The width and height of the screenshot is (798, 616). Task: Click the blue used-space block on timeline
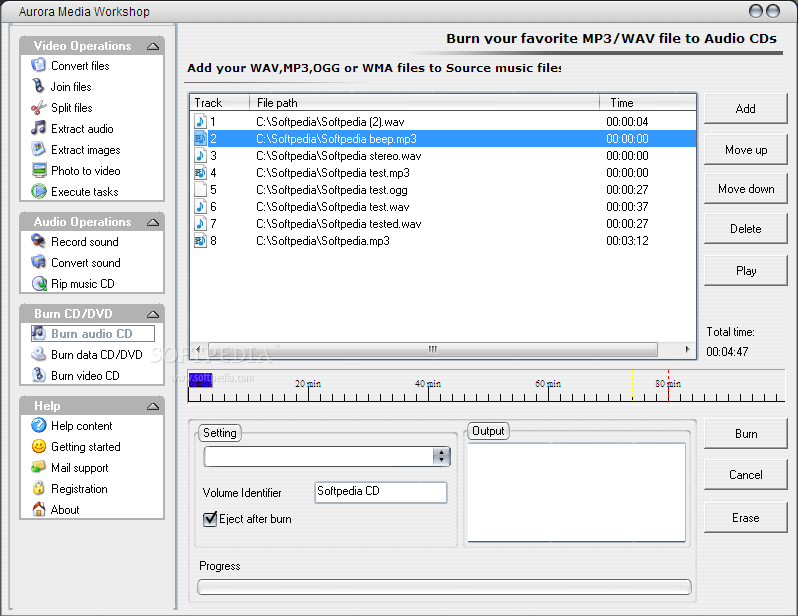click(201, 380)
